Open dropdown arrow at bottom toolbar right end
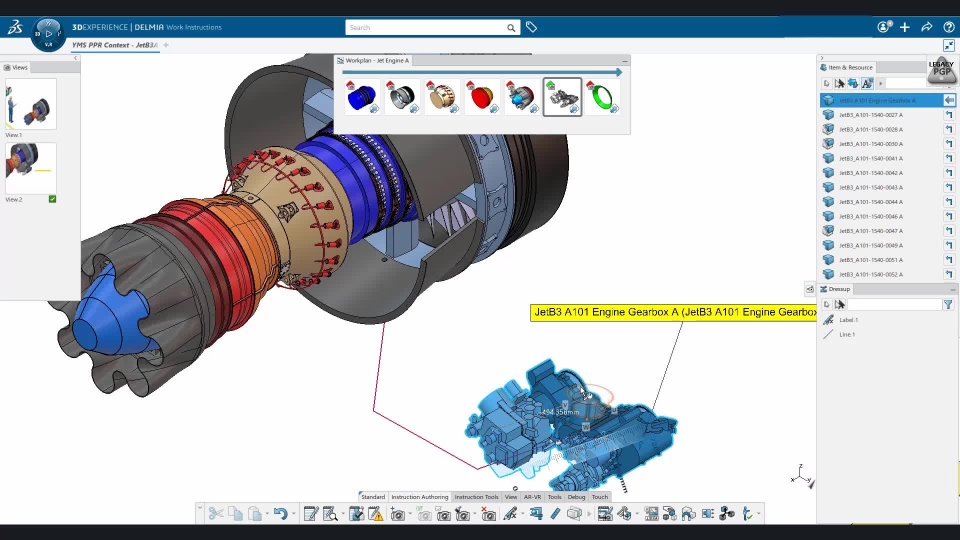Viewport: 960px width, 540px height. click(759, 514)
